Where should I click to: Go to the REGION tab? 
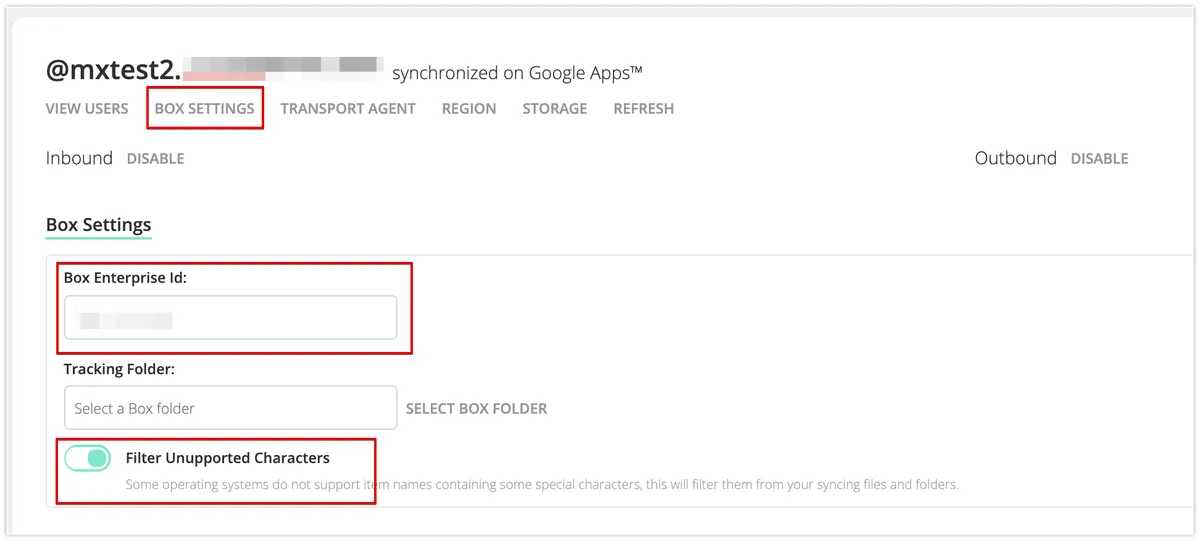(x=469, y=108)
